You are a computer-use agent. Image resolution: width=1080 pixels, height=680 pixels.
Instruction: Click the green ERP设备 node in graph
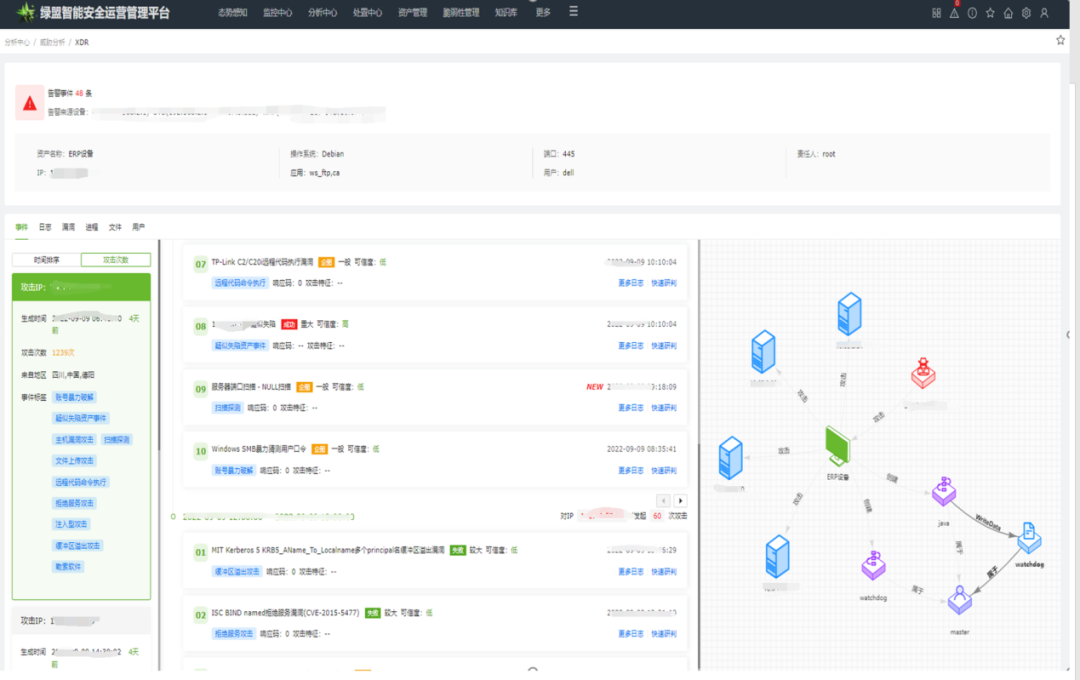(837, 446)
